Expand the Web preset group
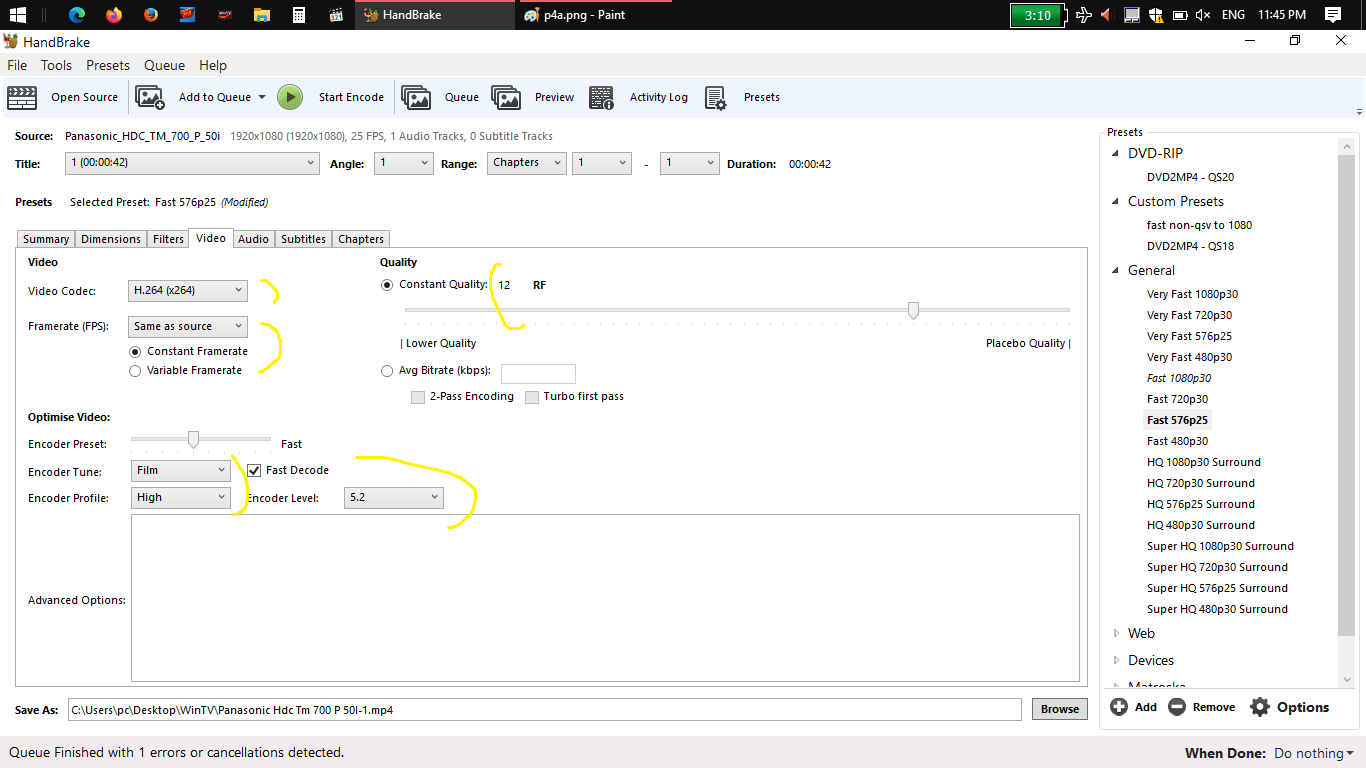This screenshot has height=768, width=1366. pos(1117,633)
